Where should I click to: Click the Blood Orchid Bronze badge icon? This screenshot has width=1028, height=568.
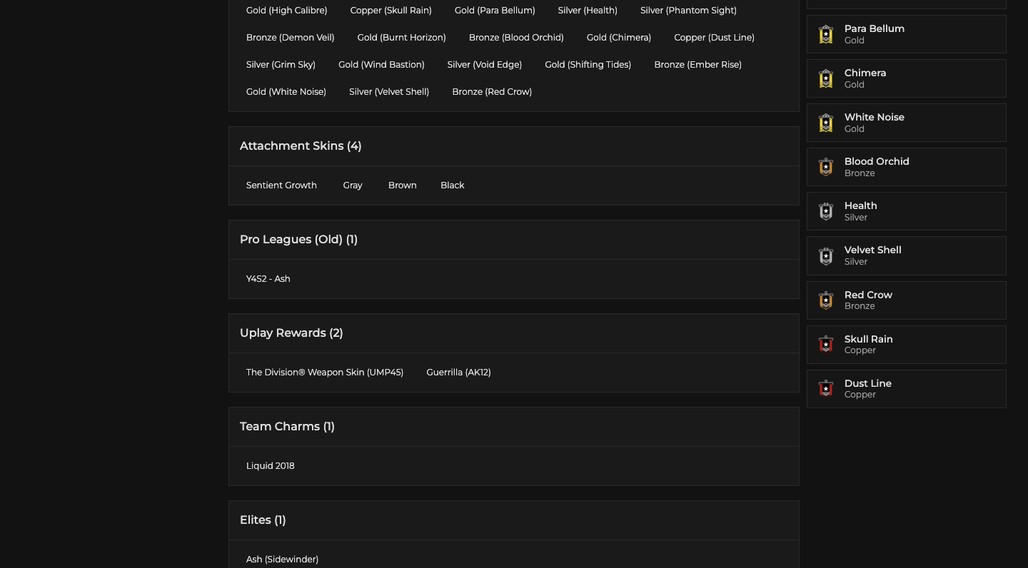pos(825,167)
